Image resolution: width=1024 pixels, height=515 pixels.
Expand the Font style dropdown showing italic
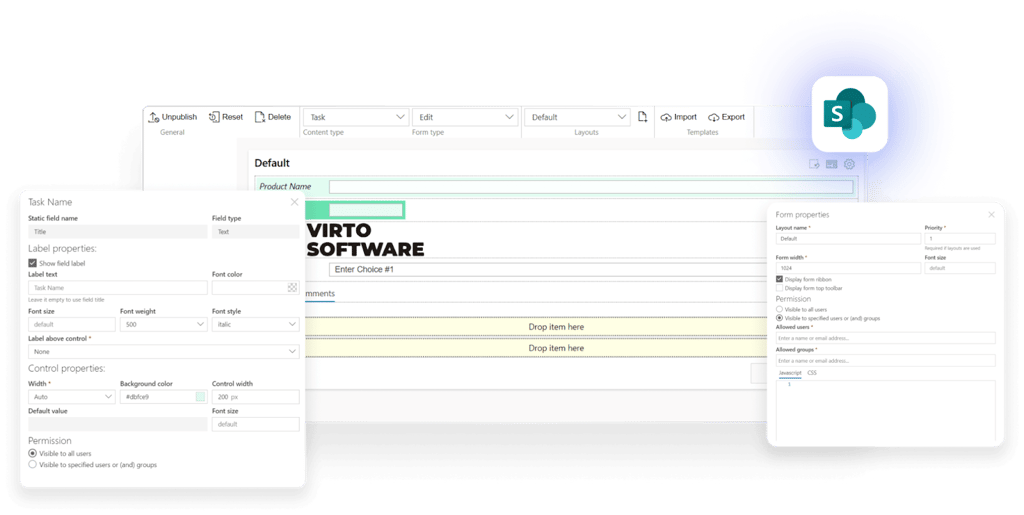(x=255, y=324)
